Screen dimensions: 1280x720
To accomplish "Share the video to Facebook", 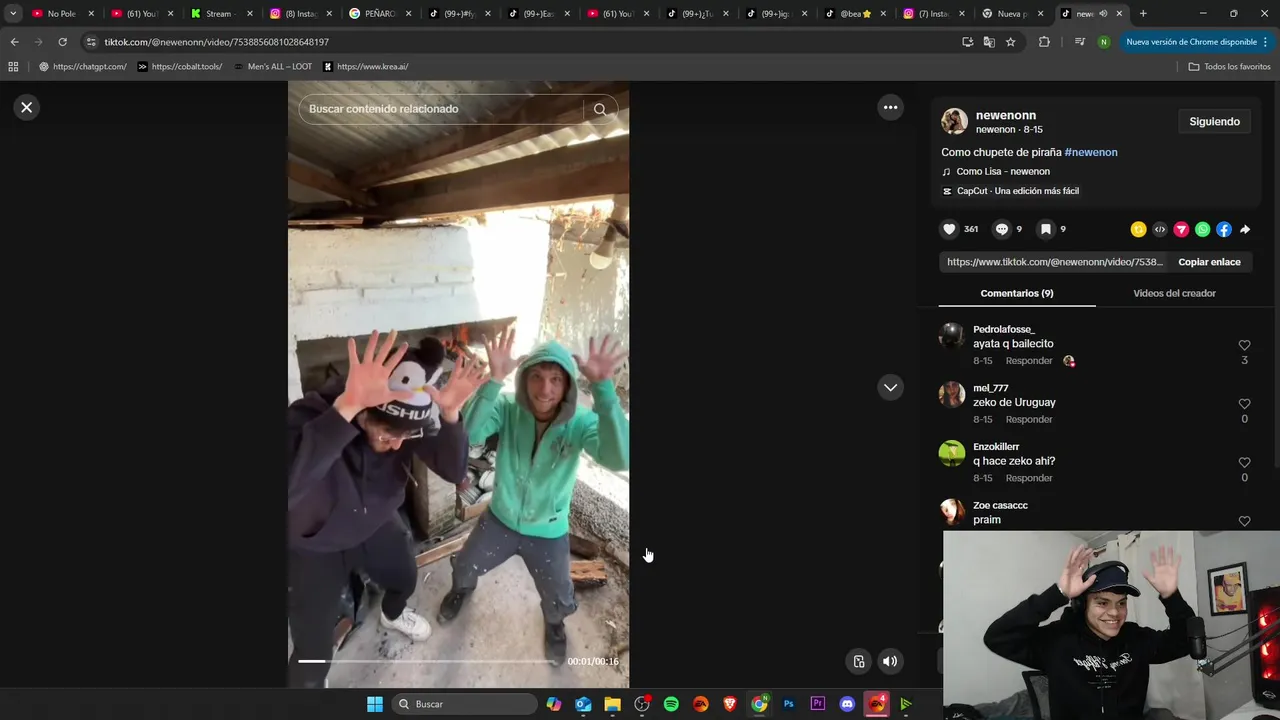I will [1224, 229].
